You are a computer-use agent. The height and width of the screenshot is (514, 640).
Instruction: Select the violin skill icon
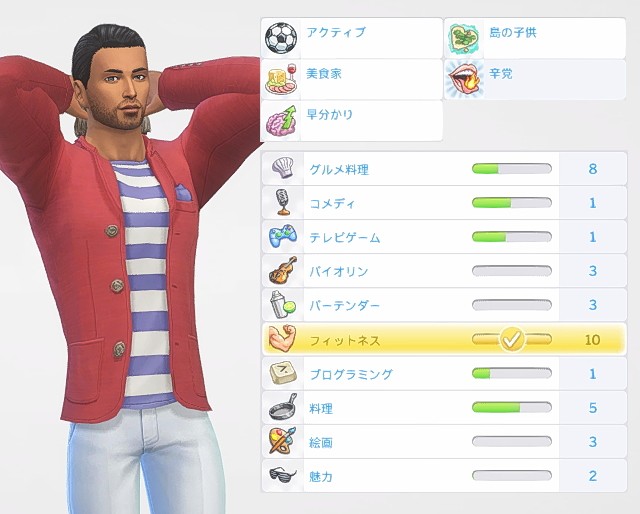(283, 270)
